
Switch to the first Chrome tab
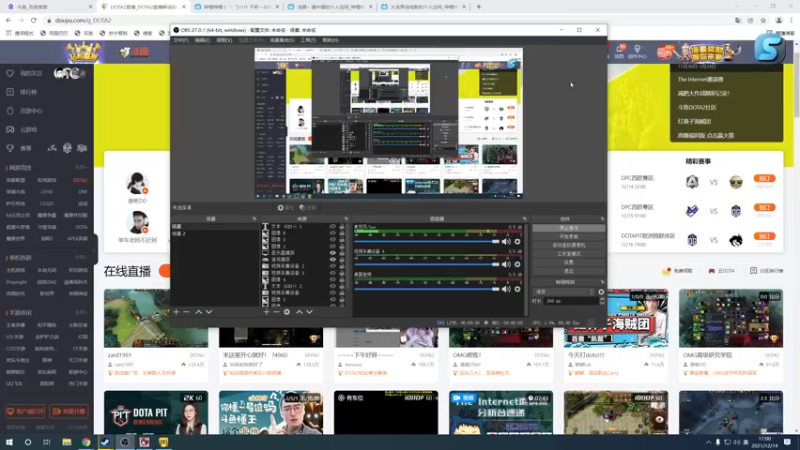coord(49,7)
